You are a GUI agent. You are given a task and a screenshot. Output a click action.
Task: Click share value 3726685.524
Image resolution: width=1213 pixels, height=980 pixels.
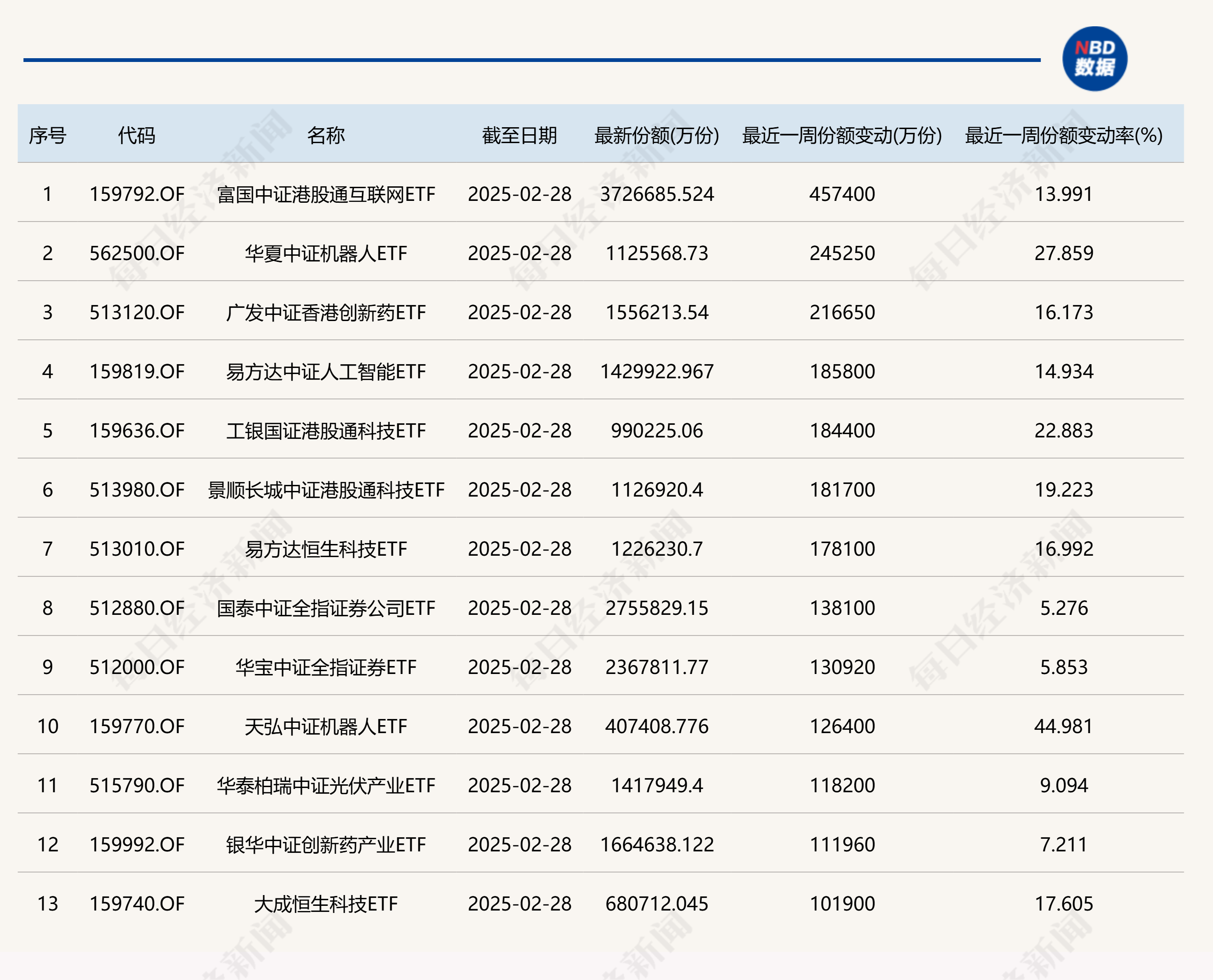click(x=656, y=194)
